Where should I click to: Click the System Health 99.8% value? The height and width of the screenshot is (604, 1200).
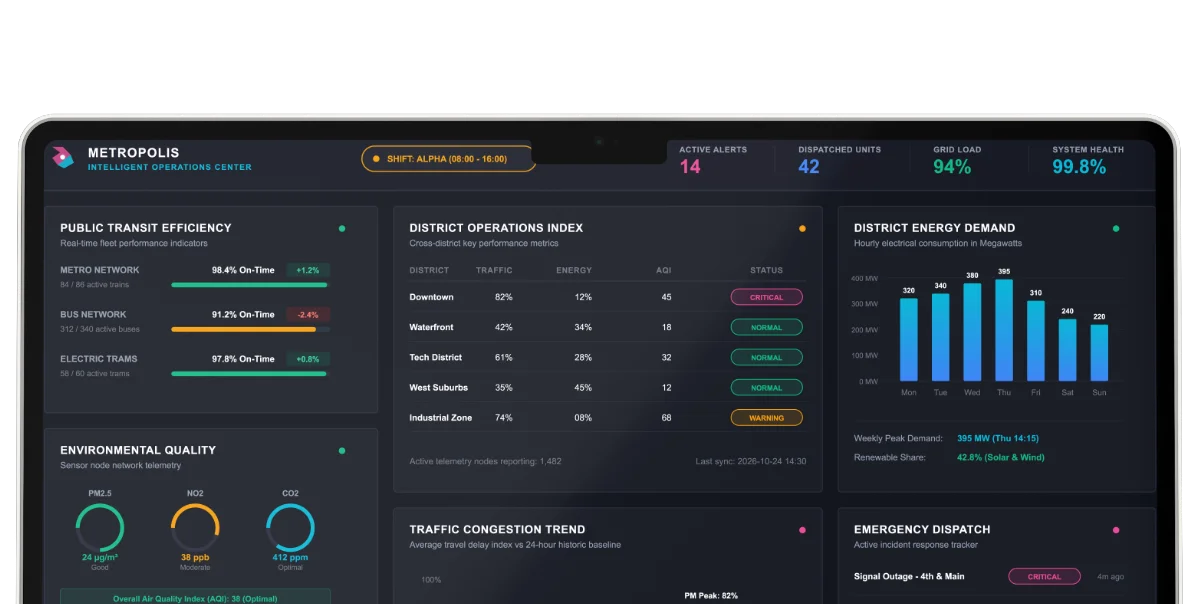(x=1079, y=167)
